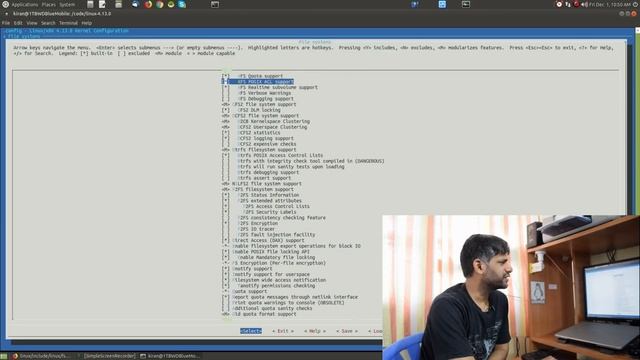Launch the Thunderbird mail icon
The image size is (640, 360).
coord(136,4)
